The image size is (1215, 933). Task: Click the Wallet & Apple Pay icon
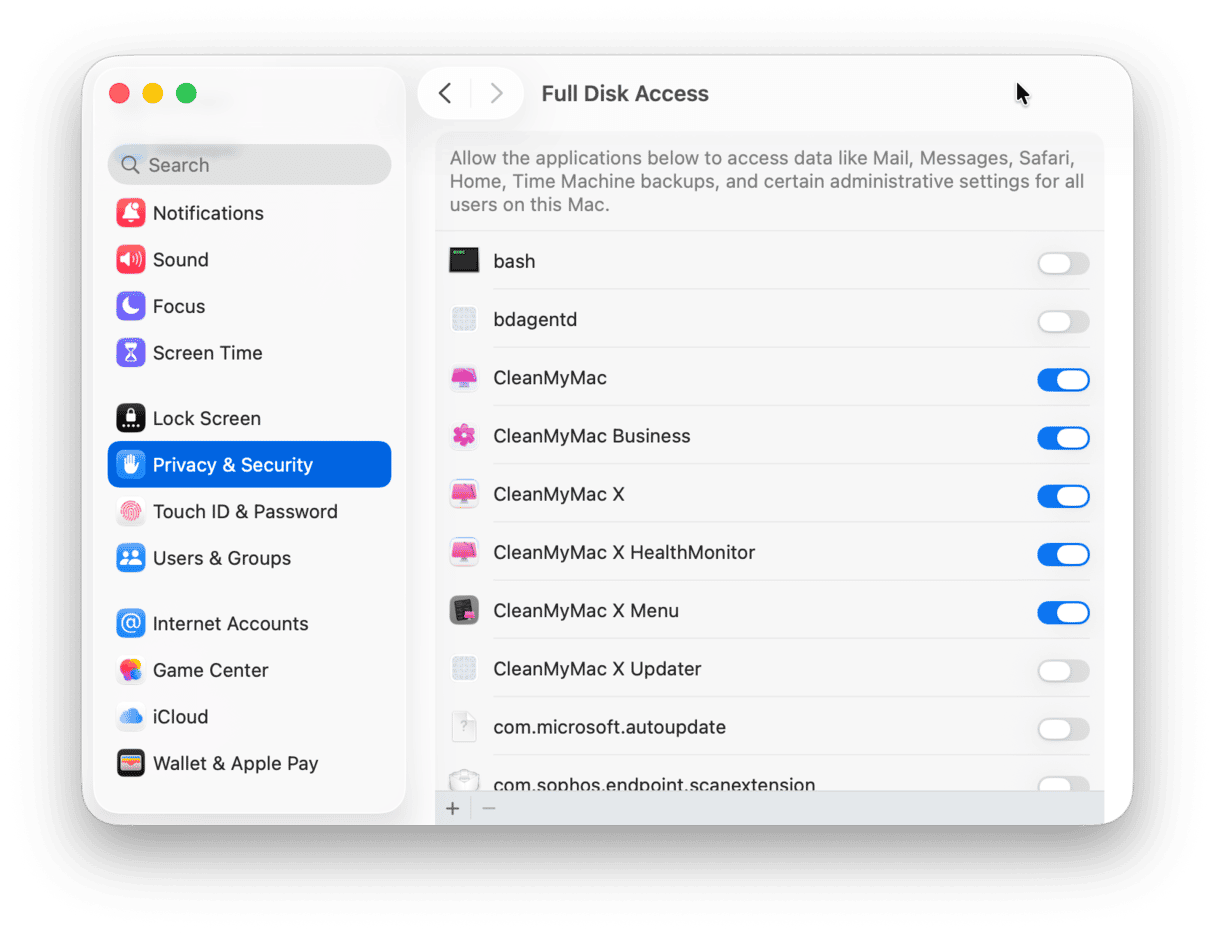click(131, 763)
